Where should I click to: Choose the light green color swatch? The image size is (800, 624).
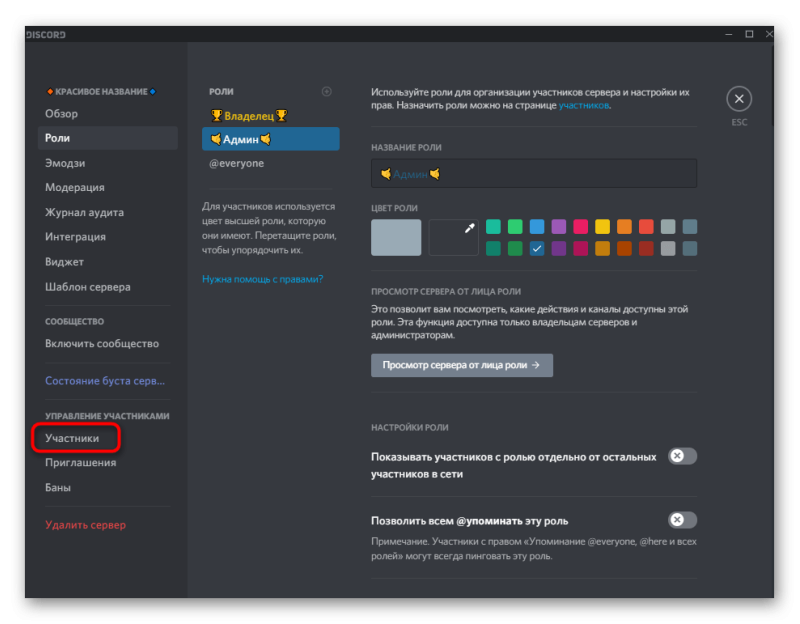tap(515, 226)
